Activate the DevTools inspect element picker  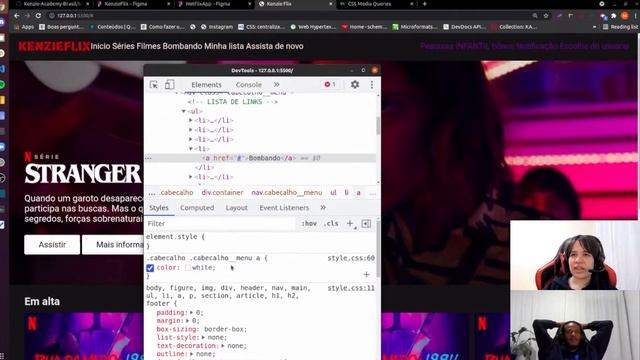pyautogui.click(x=153, y=84)
